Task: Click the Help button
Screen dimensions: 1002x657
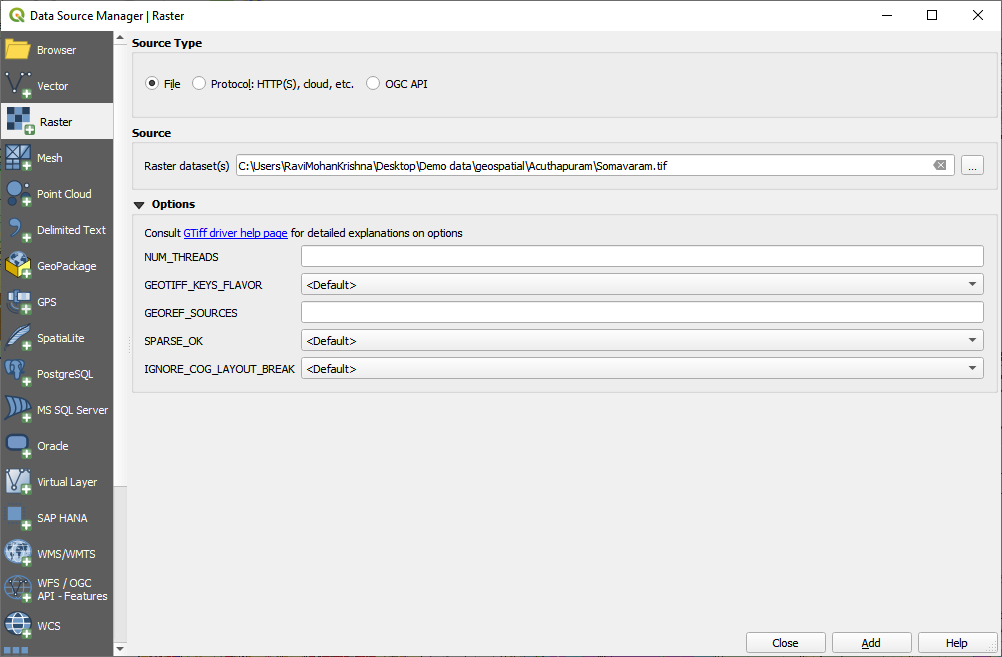Action: 957,643
